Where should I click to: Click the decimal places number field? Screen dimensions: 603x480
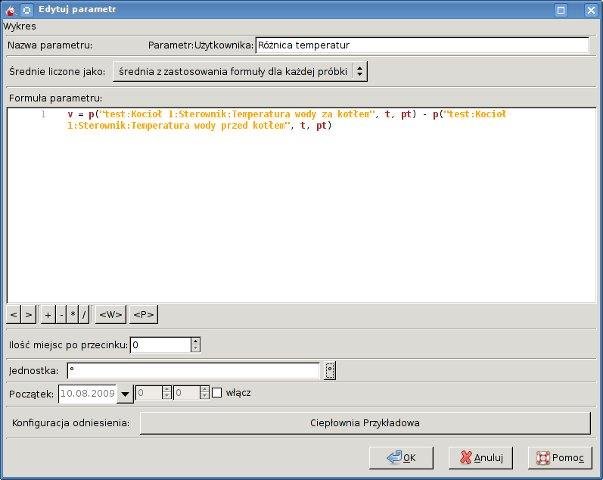pos(160,345)
